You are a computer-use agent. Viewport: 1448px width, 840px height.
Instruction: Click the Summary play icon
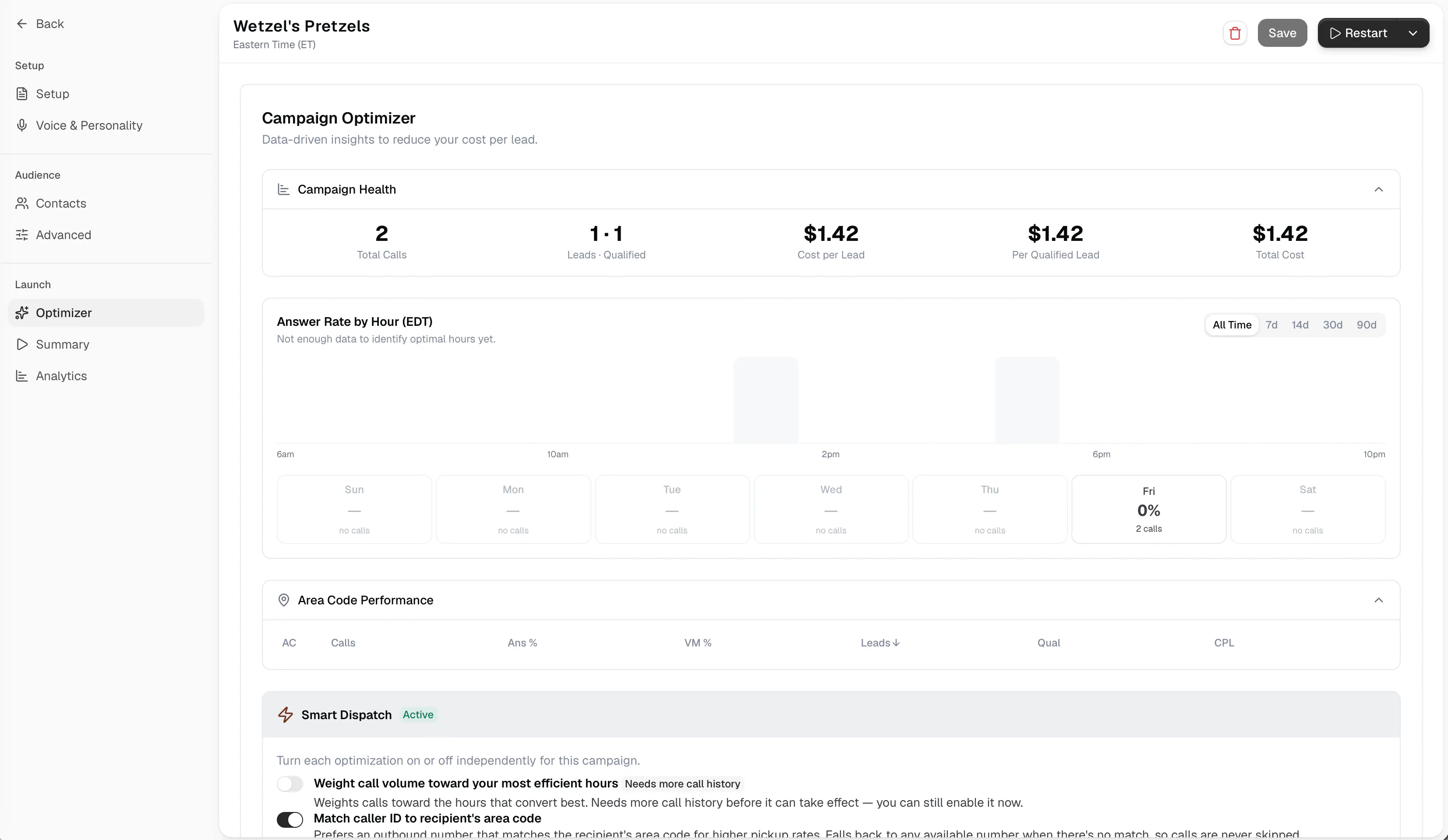click(x=22, y=344)
